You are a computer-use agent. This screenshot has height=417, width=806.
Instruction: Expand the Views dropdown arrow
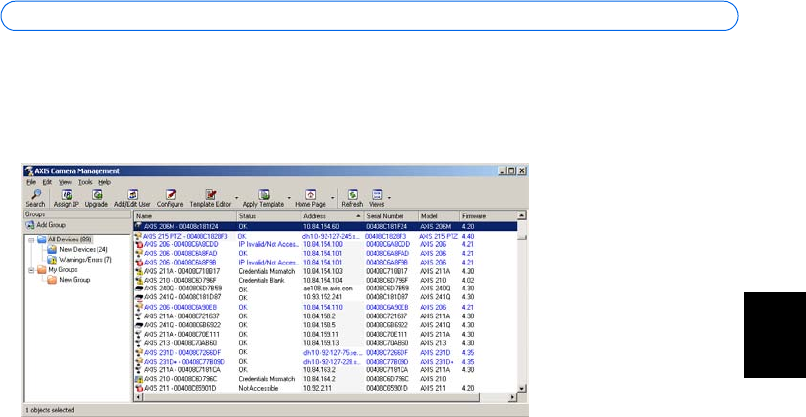391,197
